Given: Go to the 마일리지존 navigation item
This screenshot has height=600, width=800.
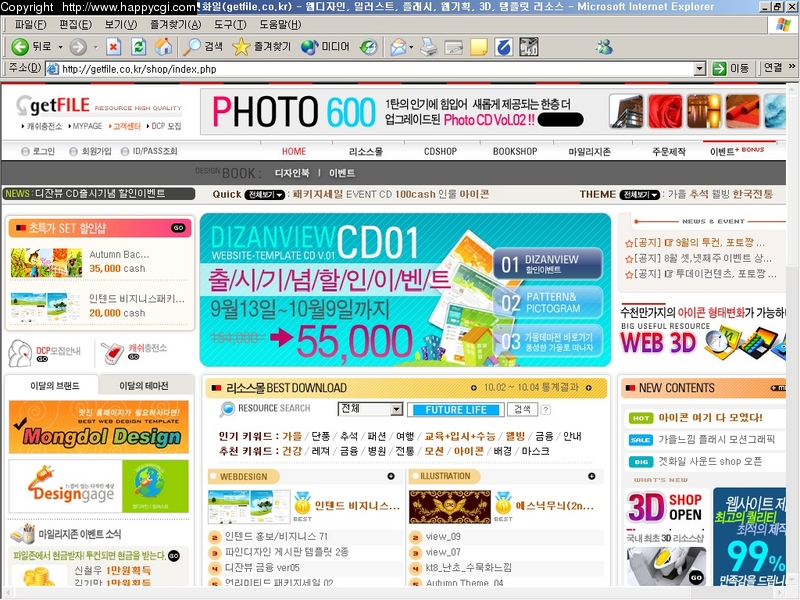Looking at the screenshot, I should tap(589, 152).
